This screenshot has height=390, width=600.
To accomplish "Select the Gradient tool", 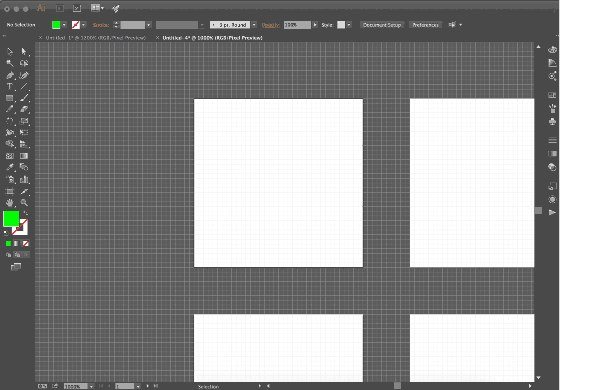I will coord(24,156).
